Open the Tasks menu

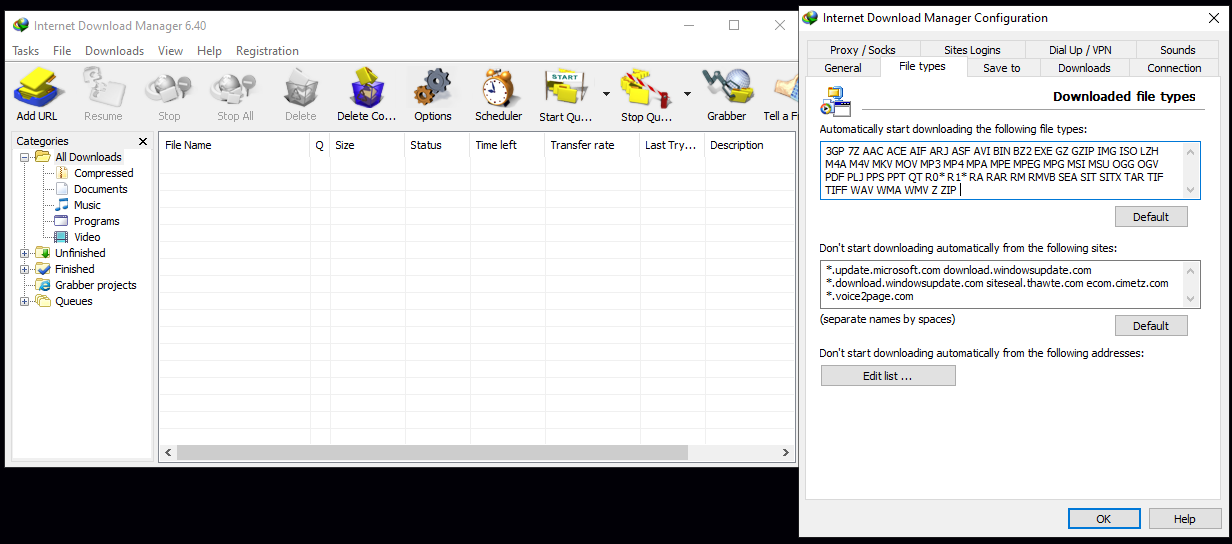click(26, 51)
